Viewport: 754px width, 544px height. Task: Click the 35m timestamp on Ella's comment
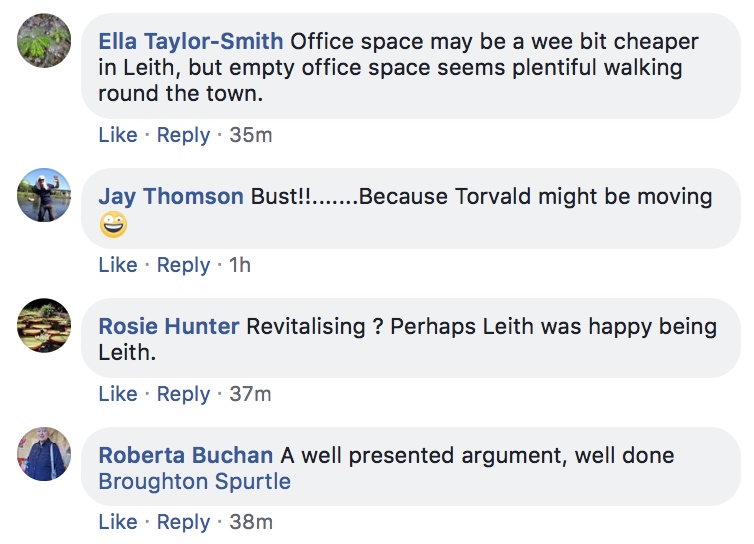(251, 135)
